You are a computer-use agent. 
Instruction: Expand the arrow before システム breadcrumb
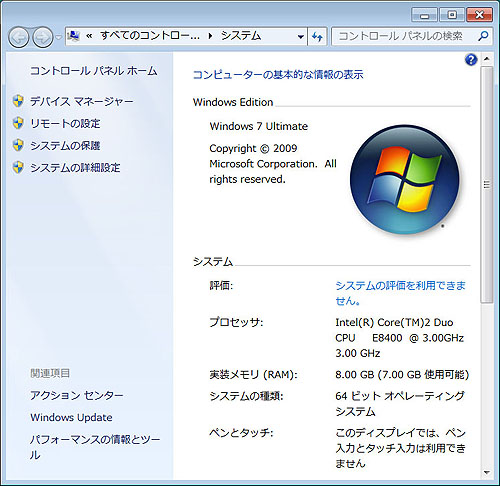[x=210, y=36]
